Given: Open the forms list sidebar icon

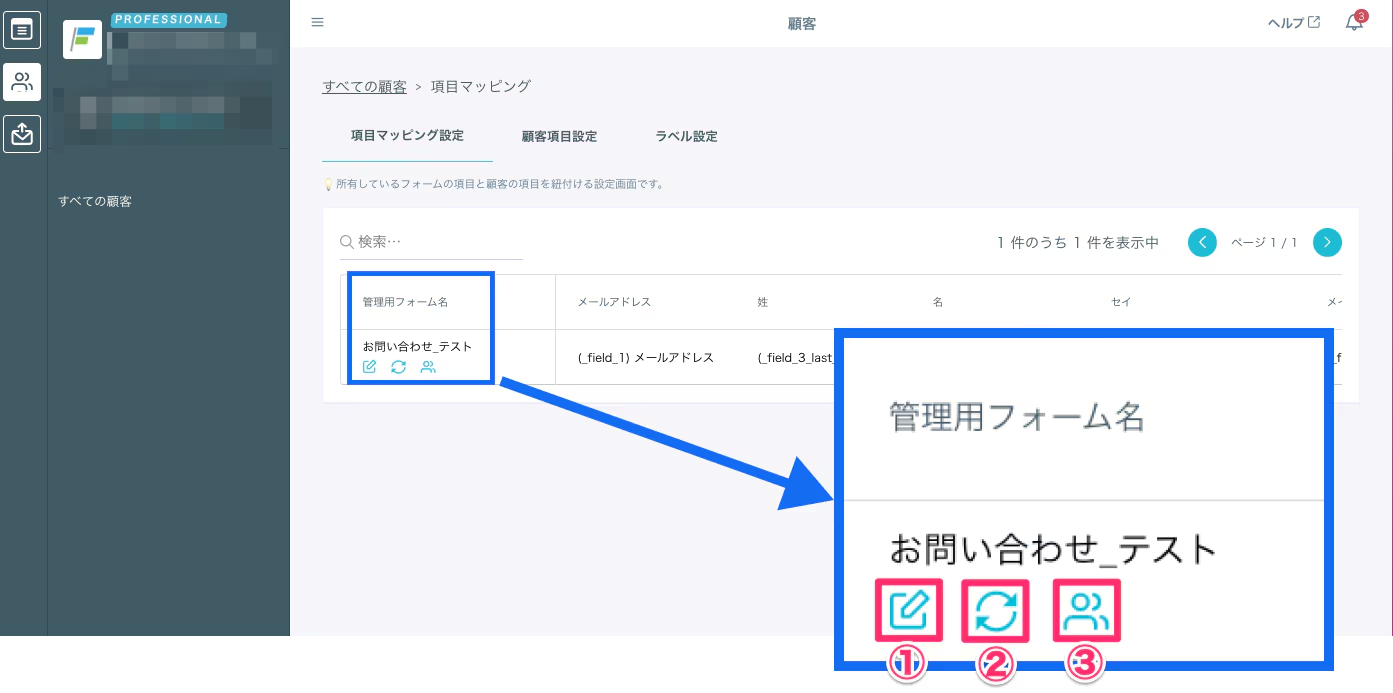Looking at the screenshot, I should [22, 30].
